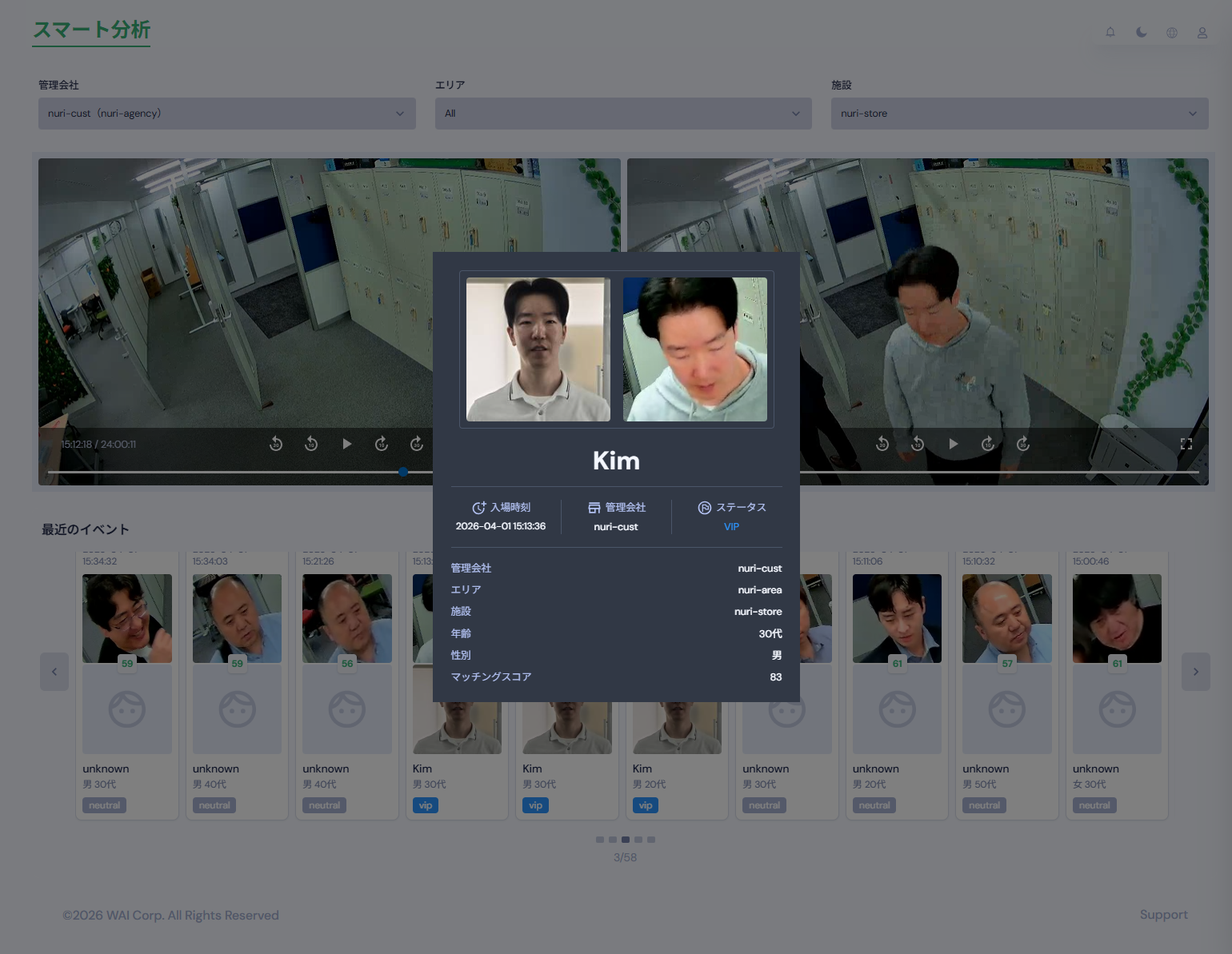Viewport: 1232px width, 954px height.
Task: Click placeholder face icon in 15:10:32 card
Action: (x=1007, y=709)
